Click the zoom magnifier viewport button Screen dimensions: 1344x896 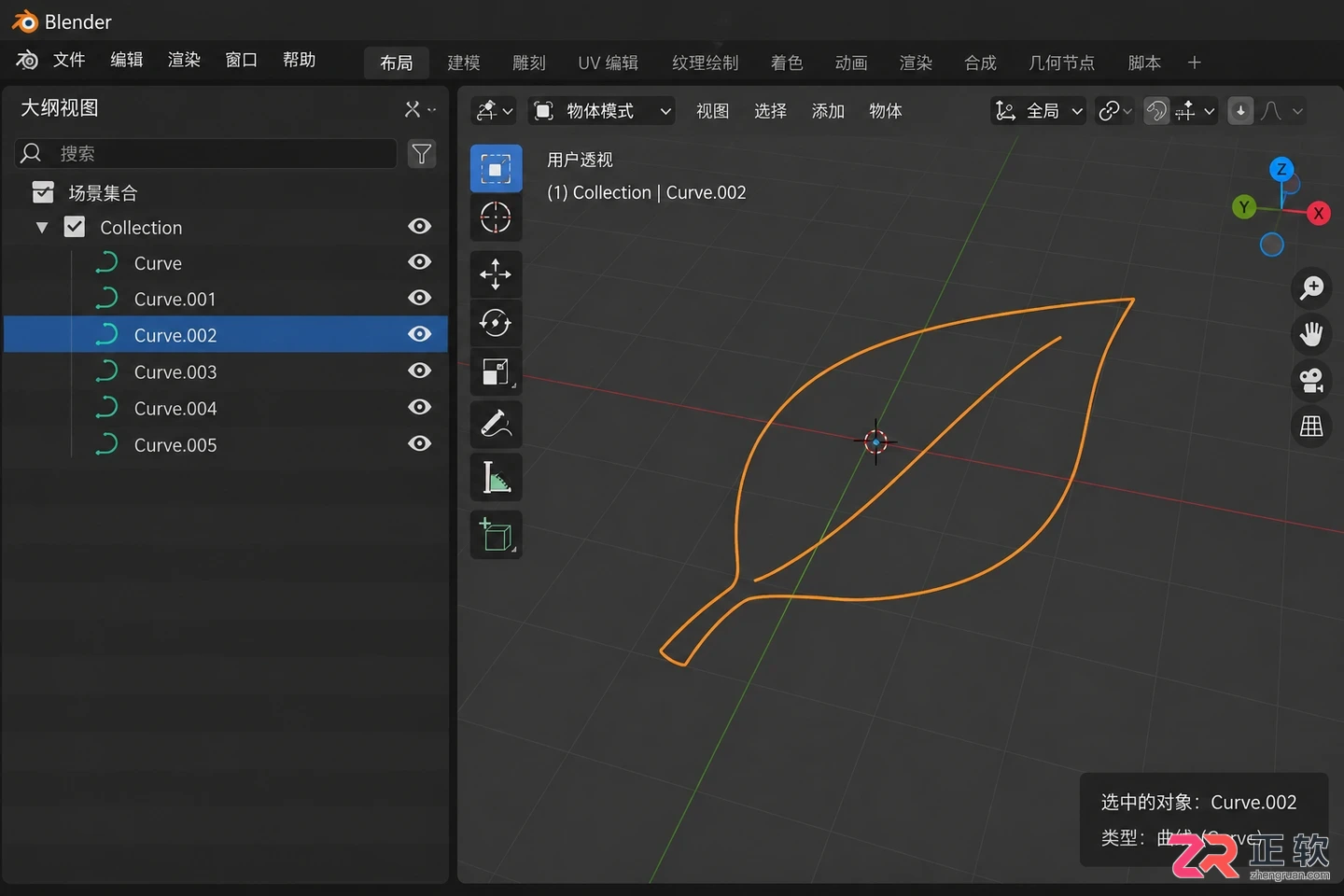pos(1311,287)
